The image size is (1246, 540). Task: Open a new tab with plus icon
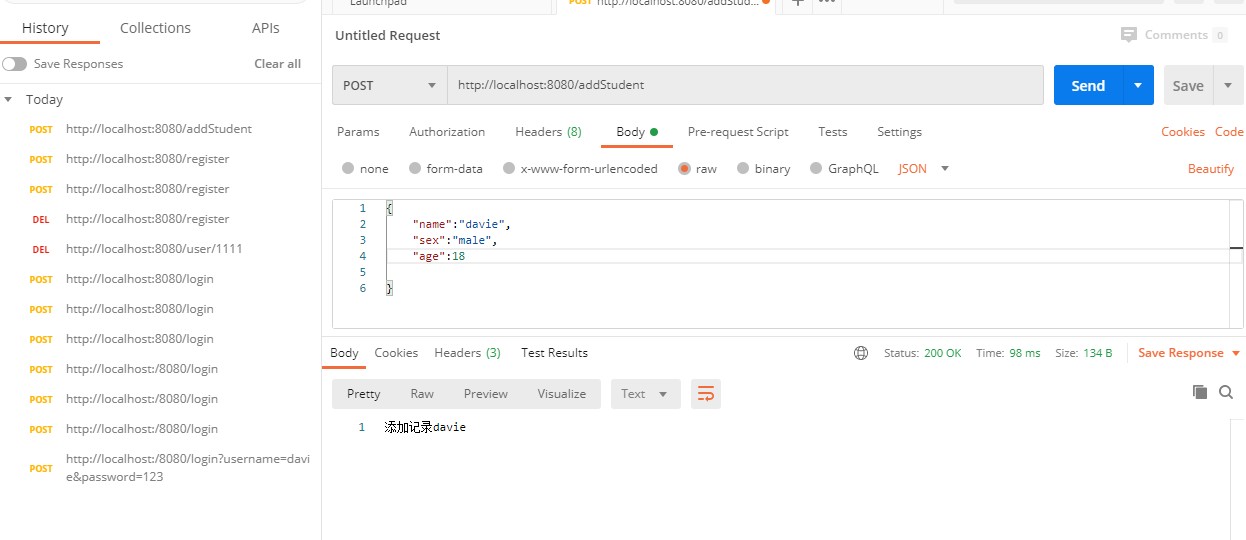[797, 3]
